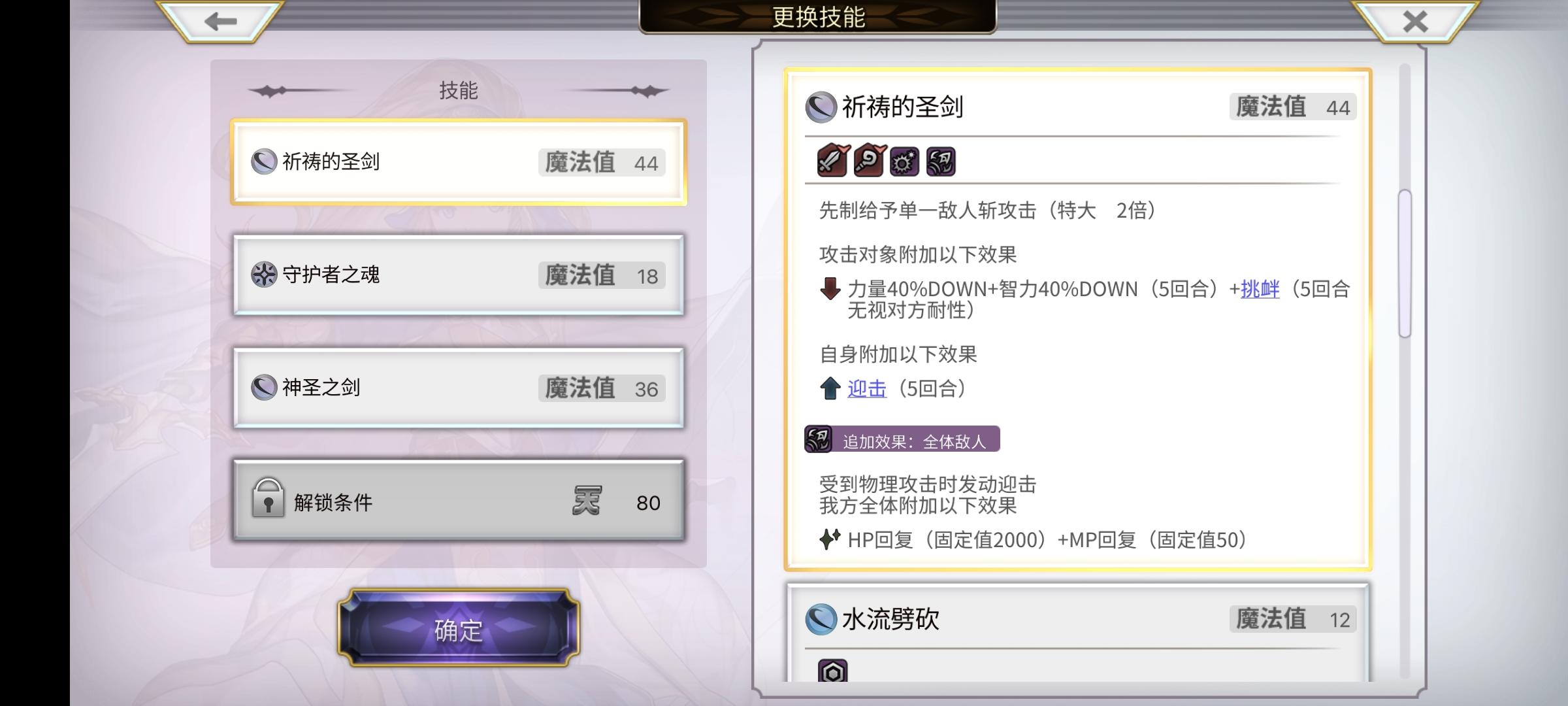Open the 挑衅 effect link

click(x=1260, y=289)
